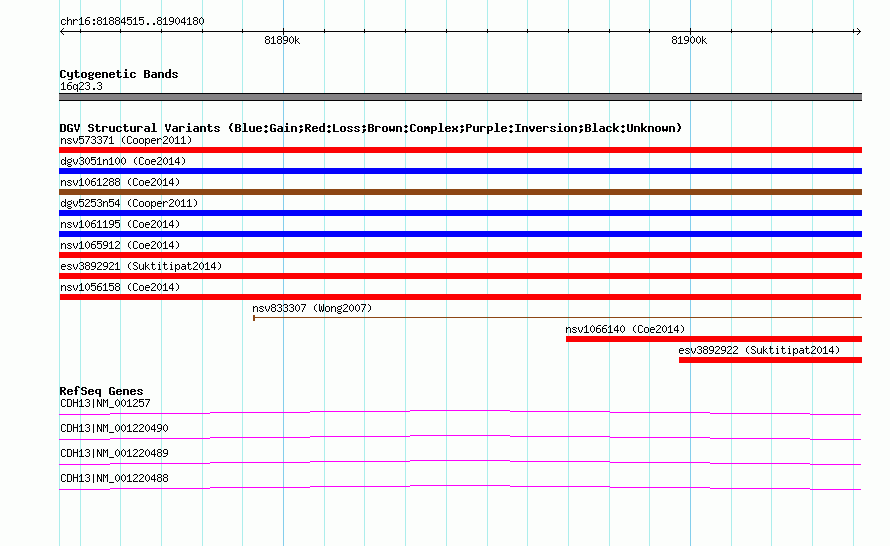
Task: Open the esv3892922 (Suktitipat2014) variant label
Action: [759, 350]
